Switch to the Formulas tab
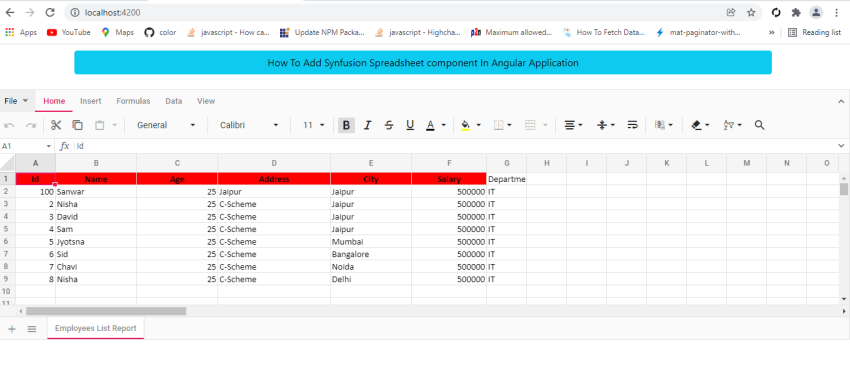The height and width of the screenshot is (366, 850). (x=133, y=101)
